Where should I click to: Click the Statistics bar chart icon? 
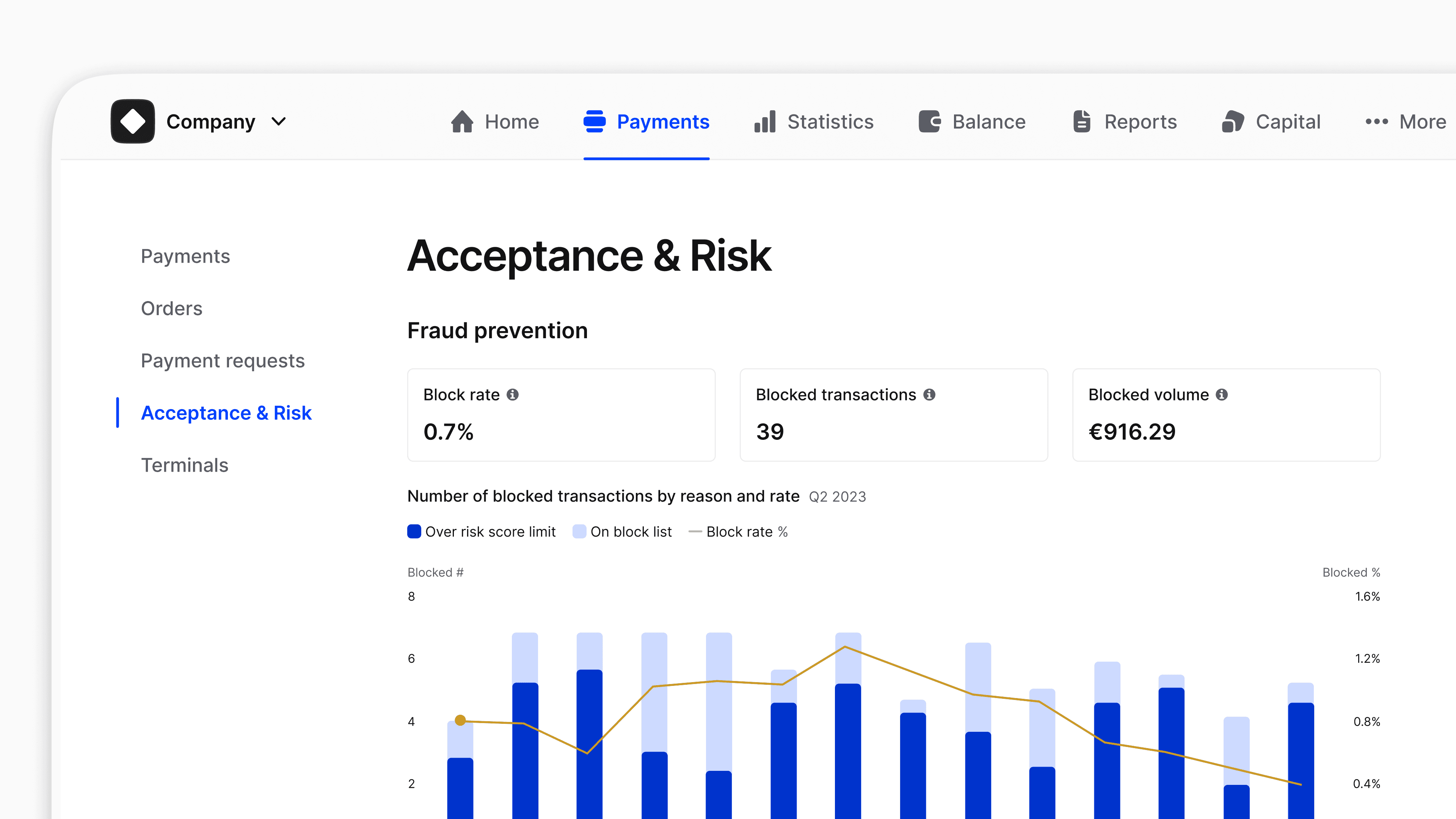(765, 121)
